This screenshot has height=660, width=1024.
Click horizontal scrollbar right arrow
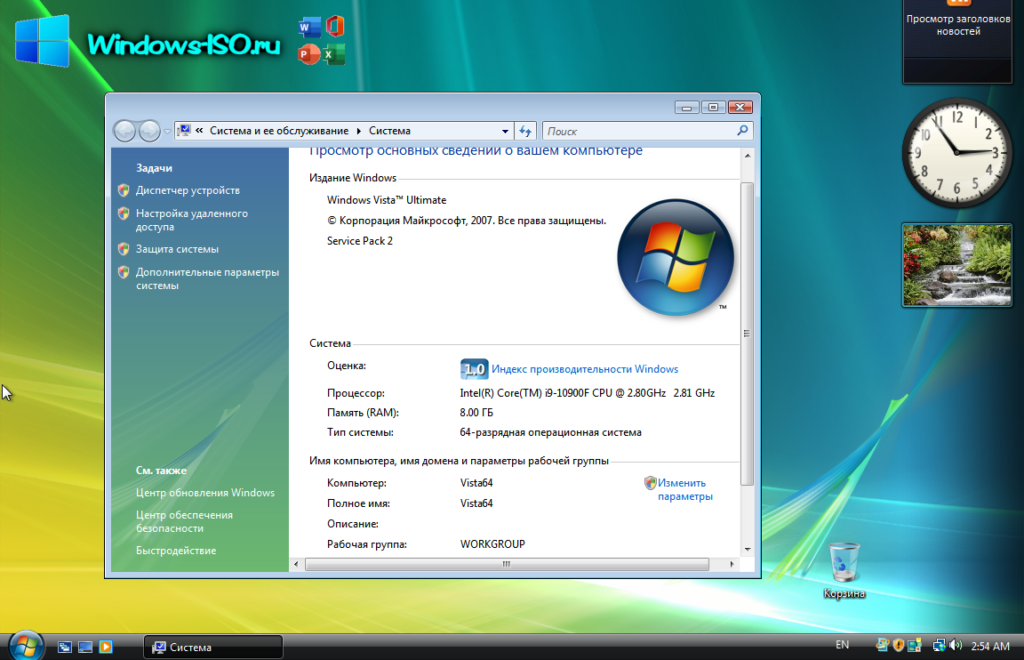pos(731,564)
